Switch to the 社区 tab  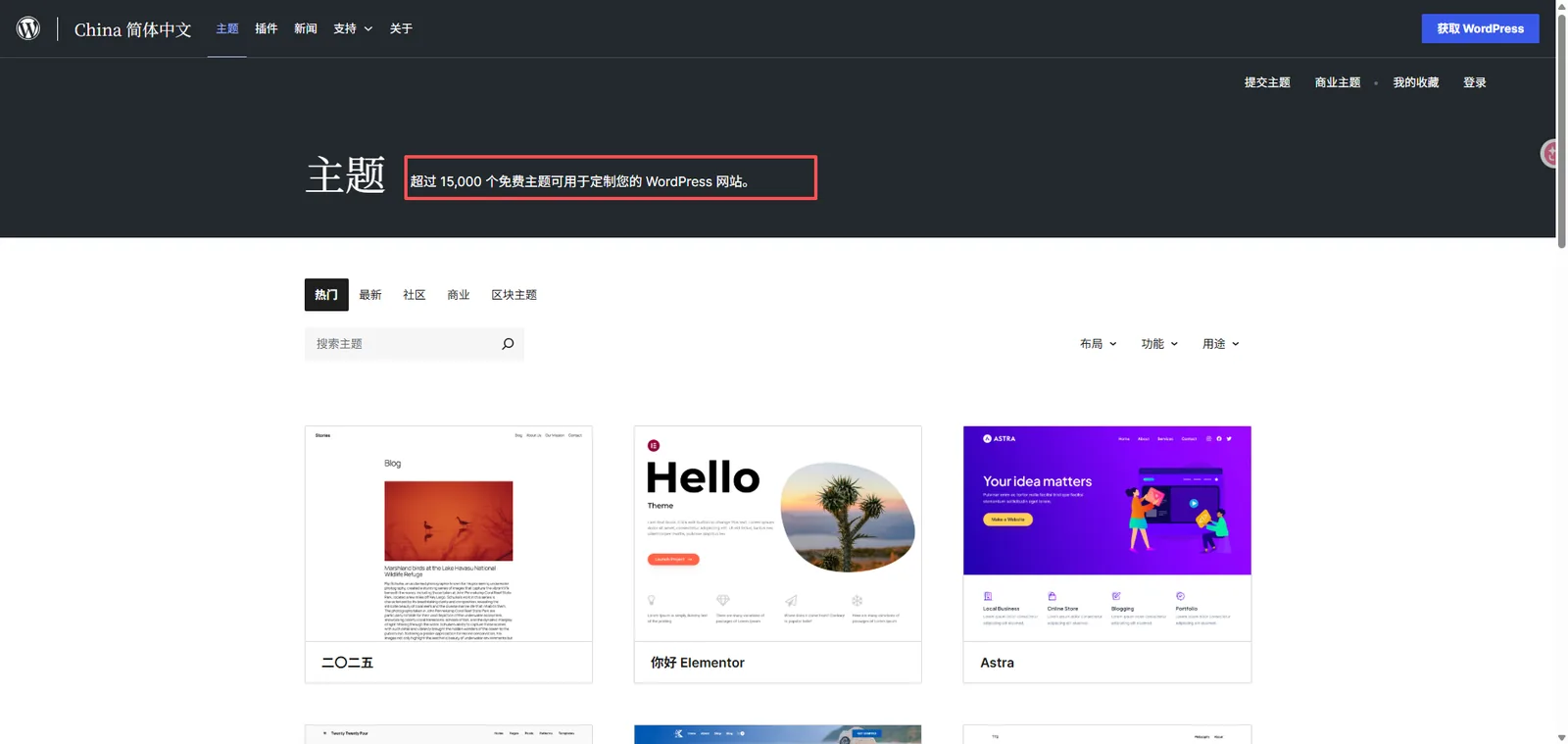[x=415, y=295]
